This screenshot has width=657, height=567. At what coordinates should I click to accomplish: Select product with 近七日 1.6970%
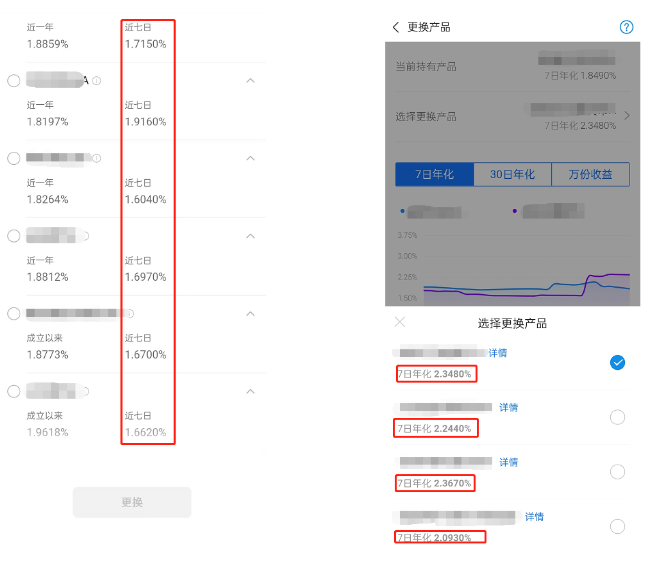[14, 236]
